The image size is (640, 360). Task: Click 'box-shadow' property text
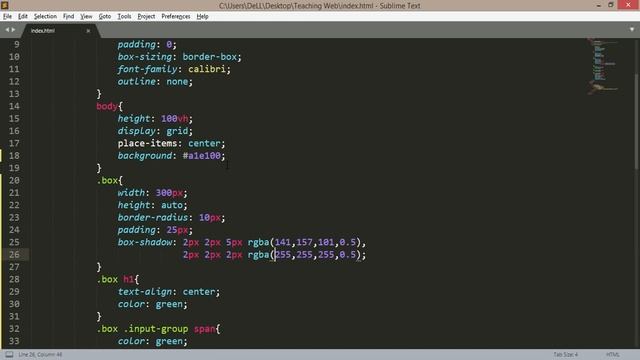pyautogui.click(x=144, y=242)
